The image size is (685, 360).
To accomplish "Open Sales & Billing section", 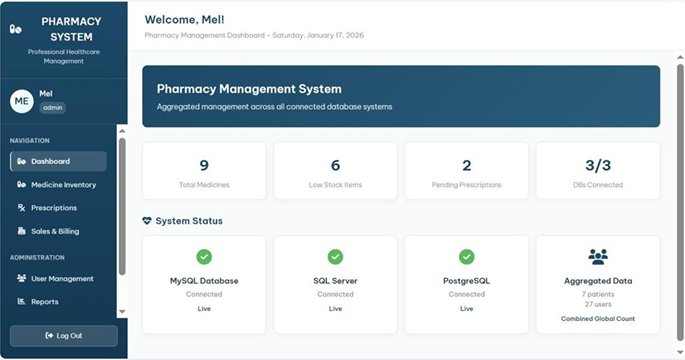I will click(58, 231).
